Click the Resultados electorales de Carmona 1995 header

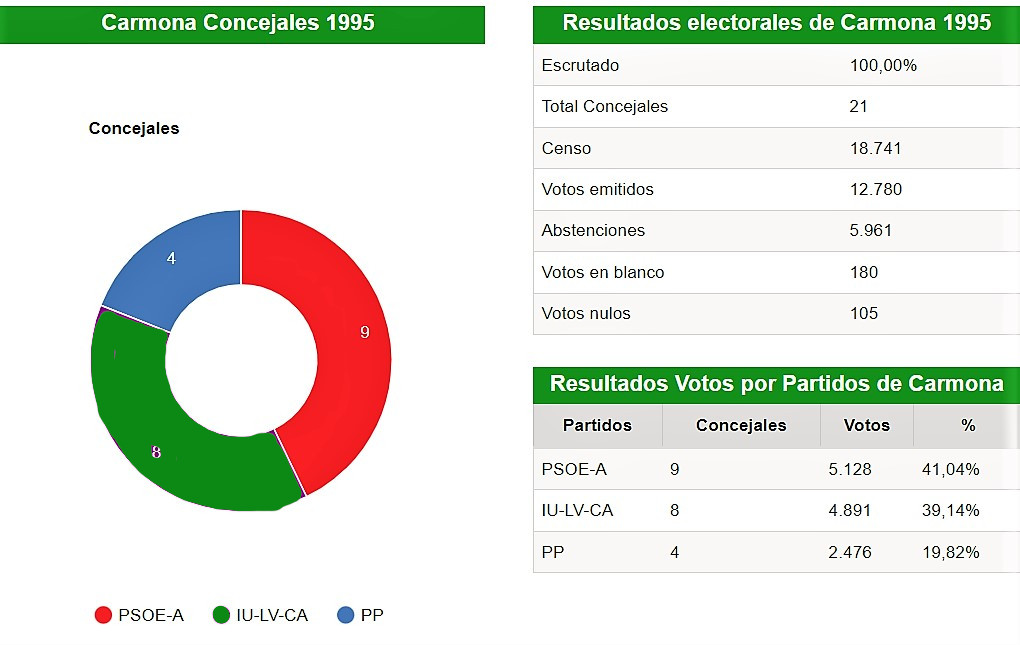[x=777, y=23]
